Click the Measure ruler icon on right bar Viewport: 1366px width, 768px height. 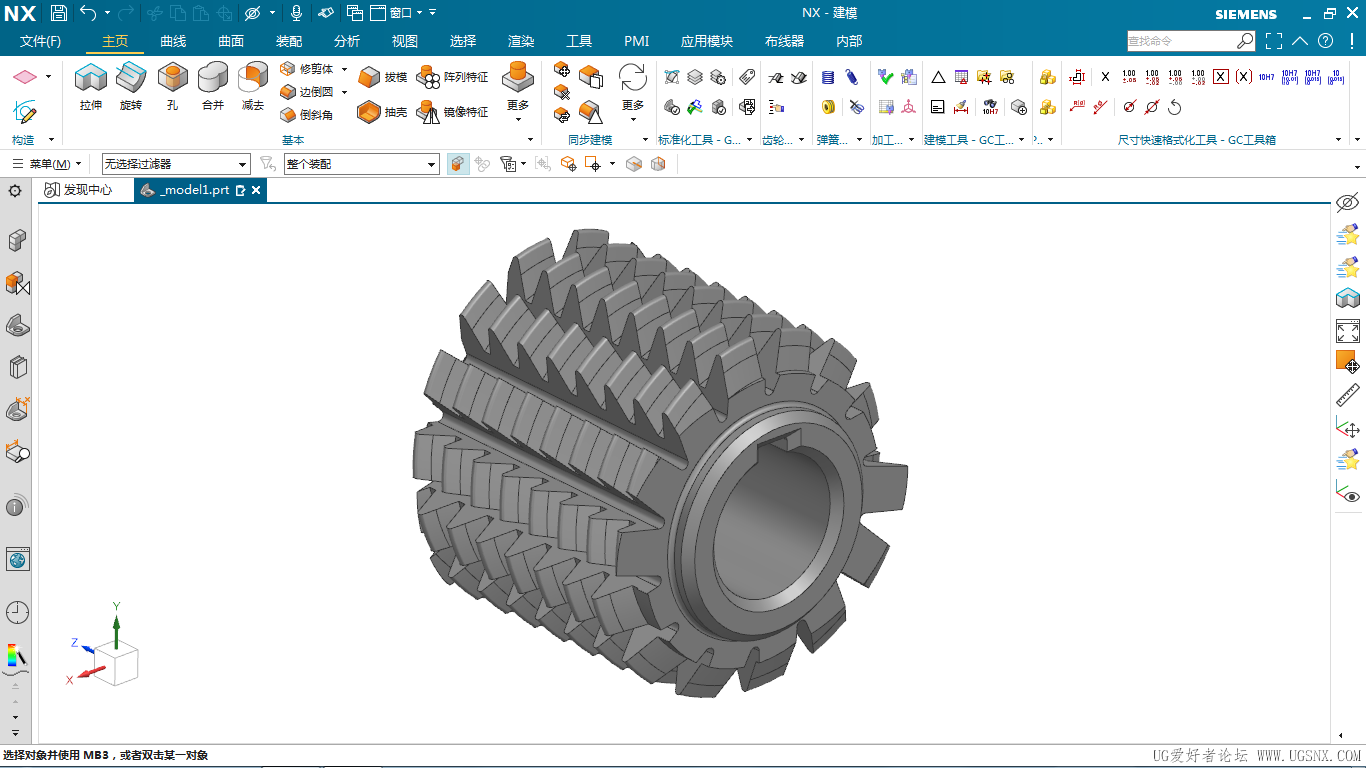(1348, 394)
